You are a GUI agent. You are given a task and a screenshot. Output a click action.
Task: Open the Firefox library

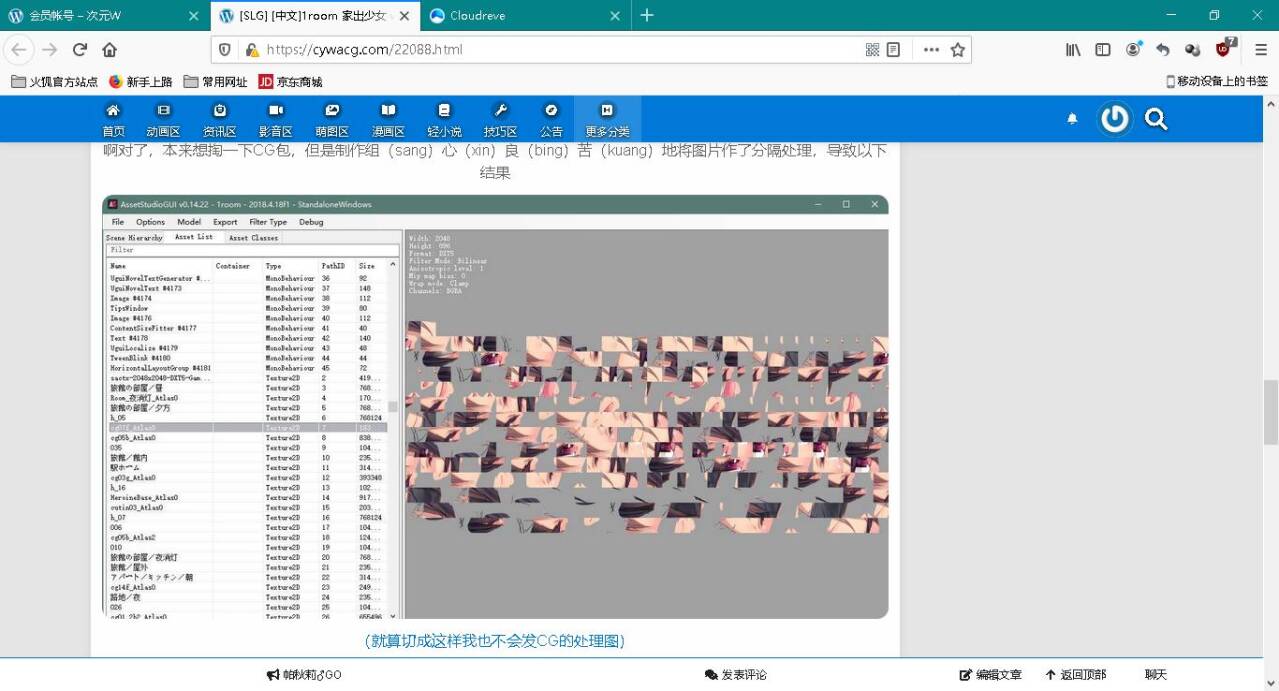[x=1073, y=50]
